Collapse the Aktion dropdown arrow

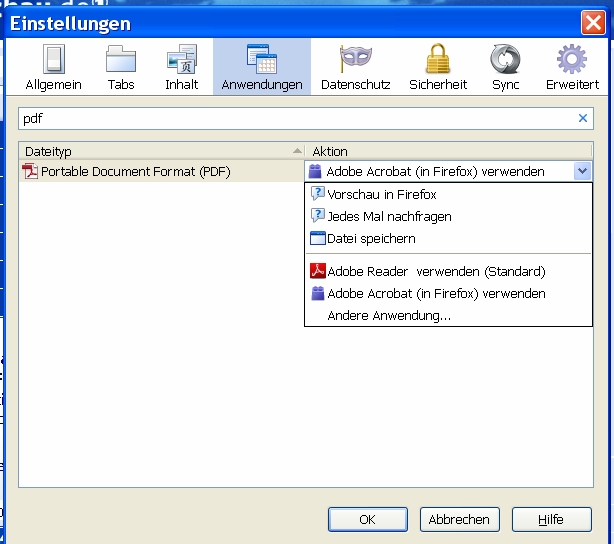582,171
